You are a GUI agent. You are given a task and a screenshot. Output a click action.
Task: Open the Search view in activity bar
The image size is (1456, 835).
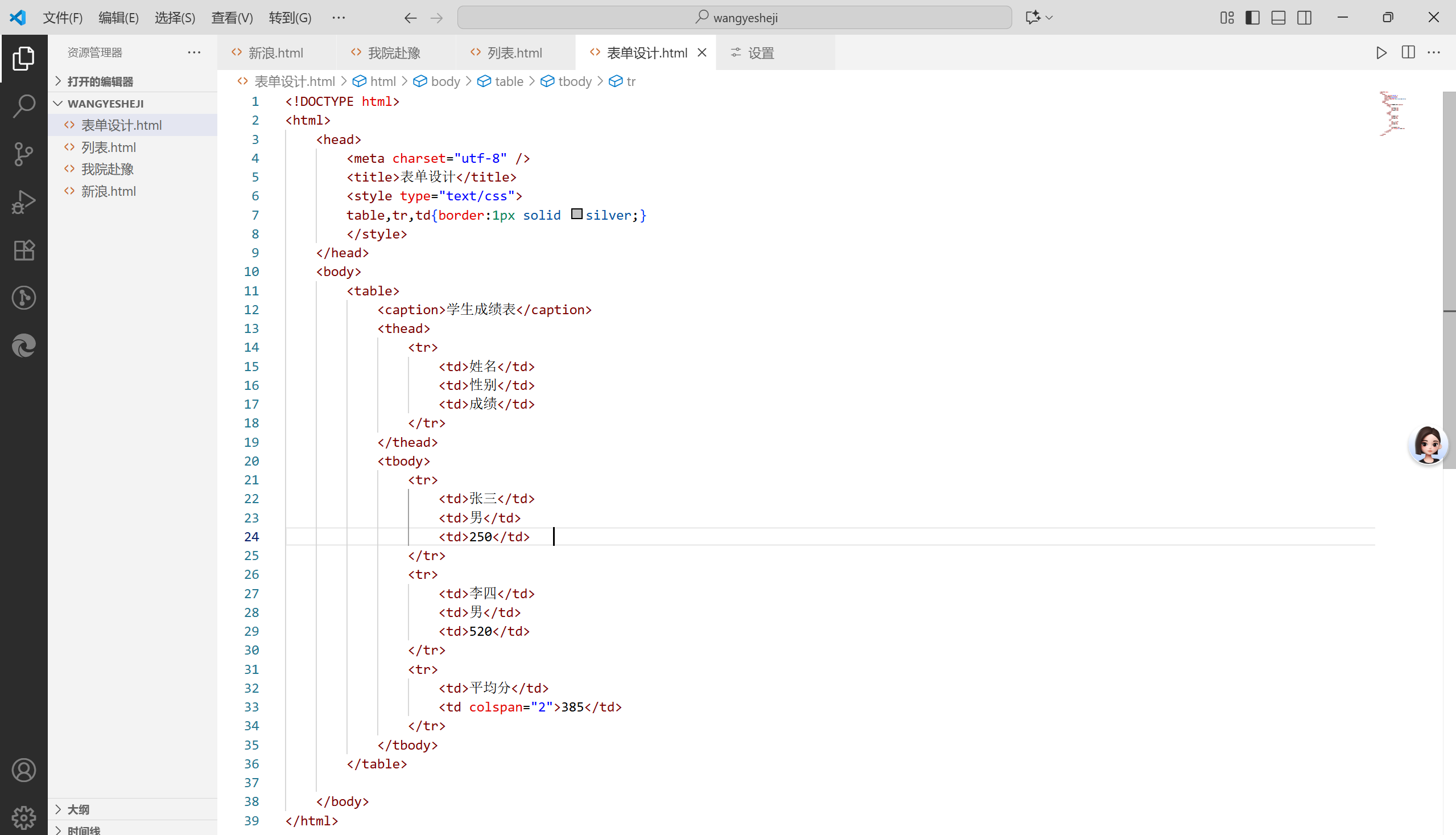point(23,106)
